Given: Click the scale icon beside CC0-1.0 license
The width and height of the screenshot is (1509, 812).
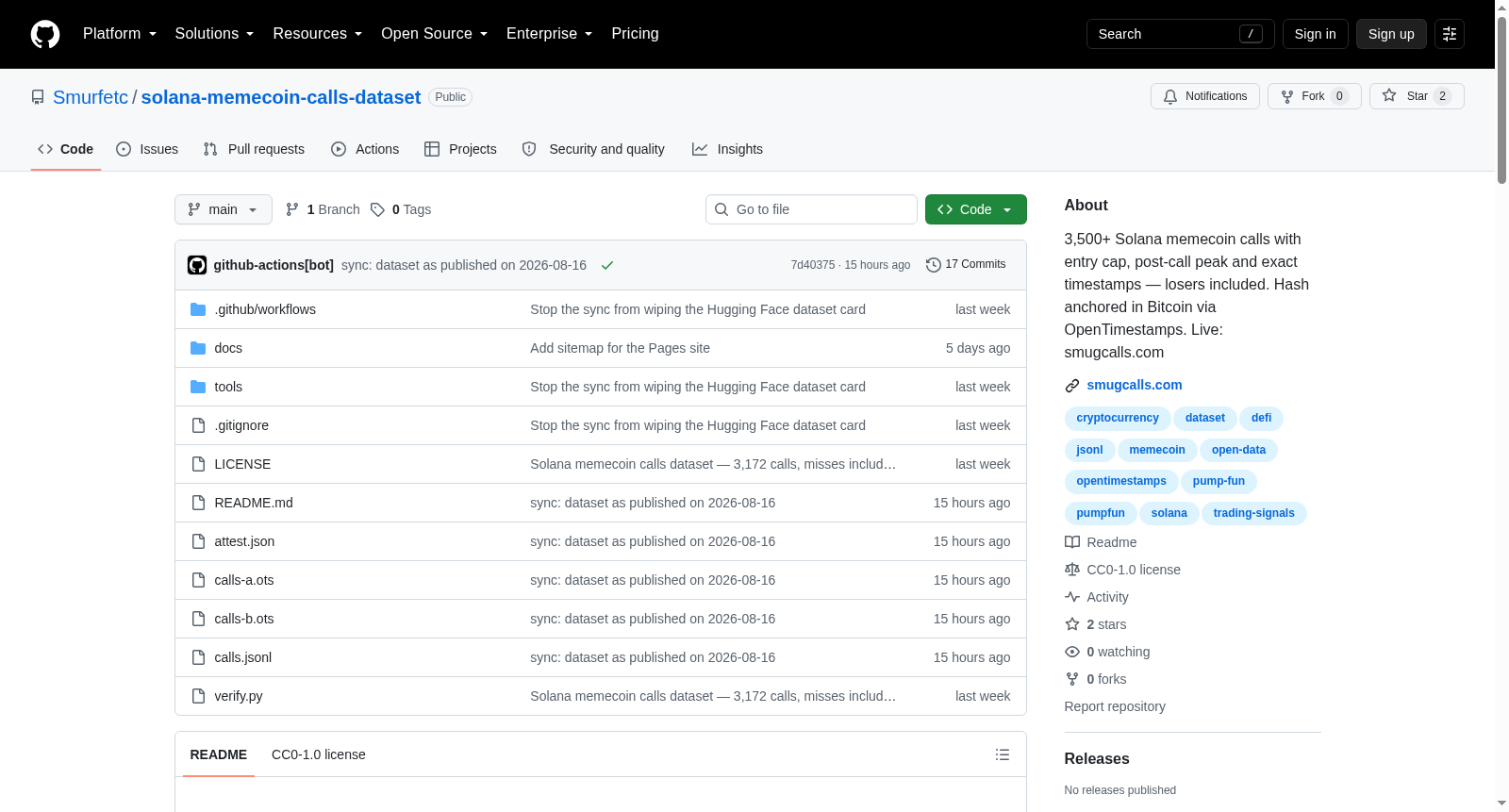Looking at the screenshot, I should click(x=1072, y=570).
